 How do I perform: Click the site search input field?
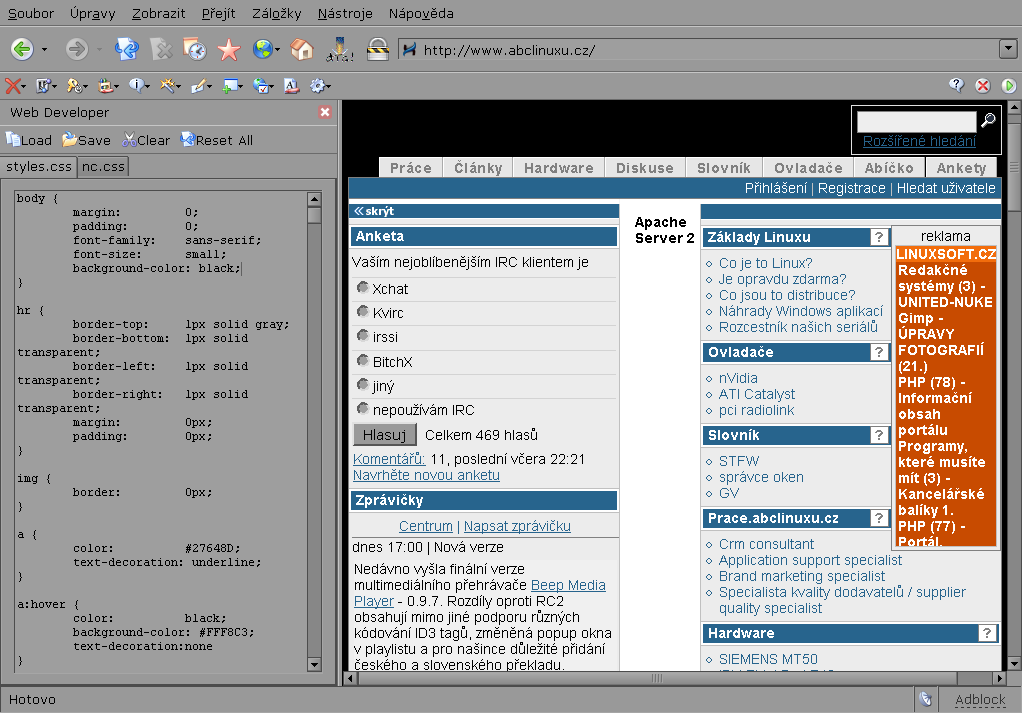tap(916, 121)
